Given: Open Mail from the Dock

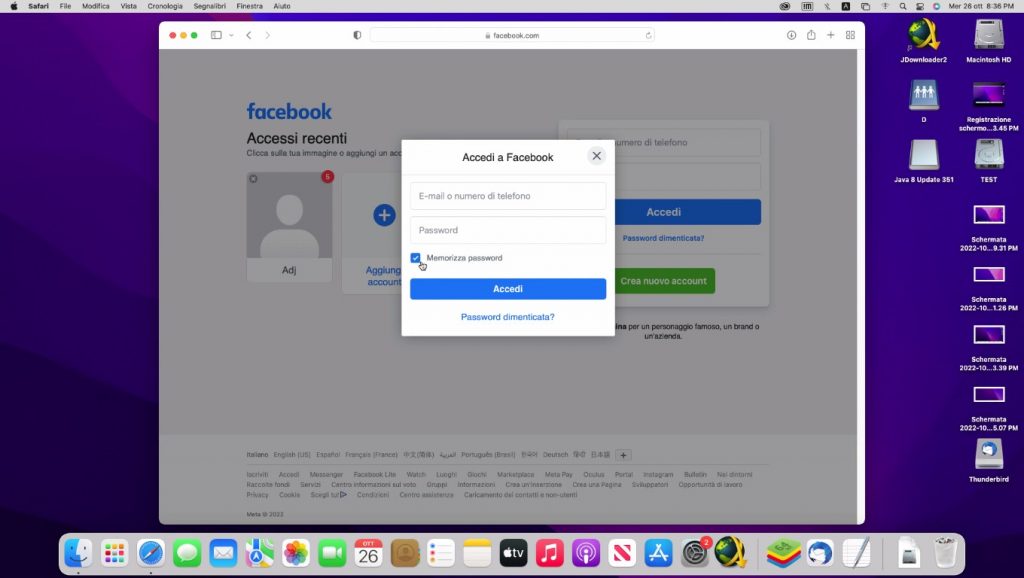Looking at the screenshot, I should [223, 552].
